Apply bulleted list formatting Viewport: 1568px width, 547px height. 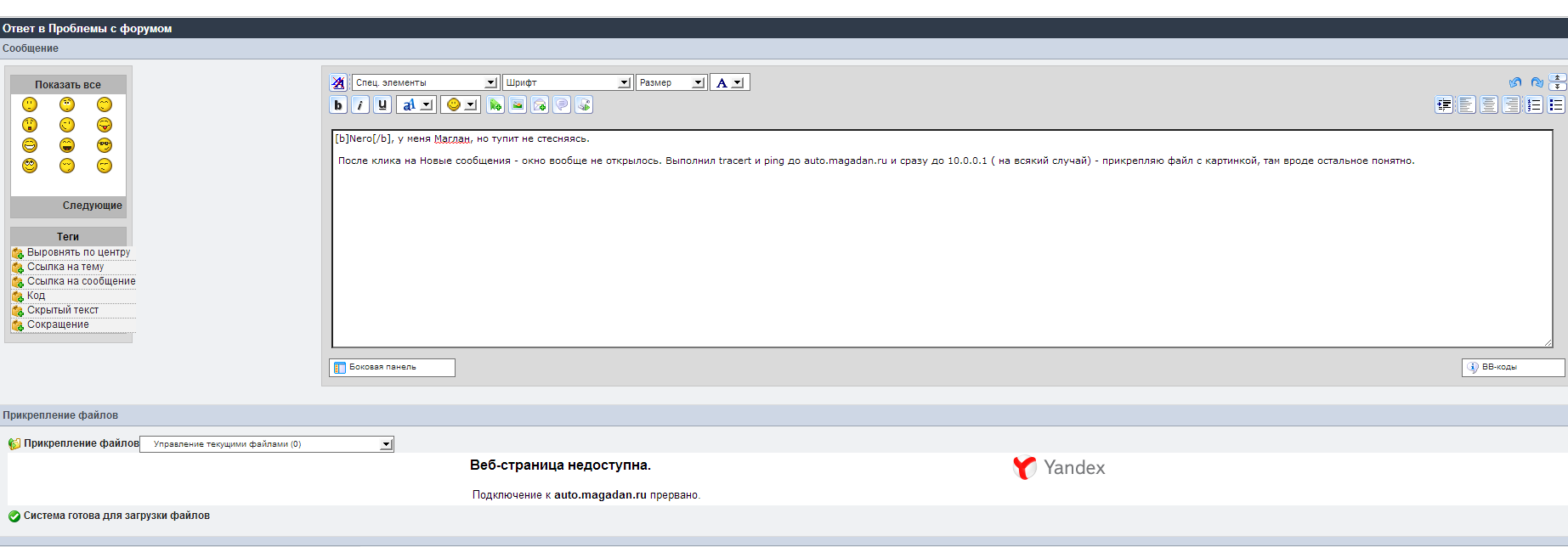(1556, 104)
